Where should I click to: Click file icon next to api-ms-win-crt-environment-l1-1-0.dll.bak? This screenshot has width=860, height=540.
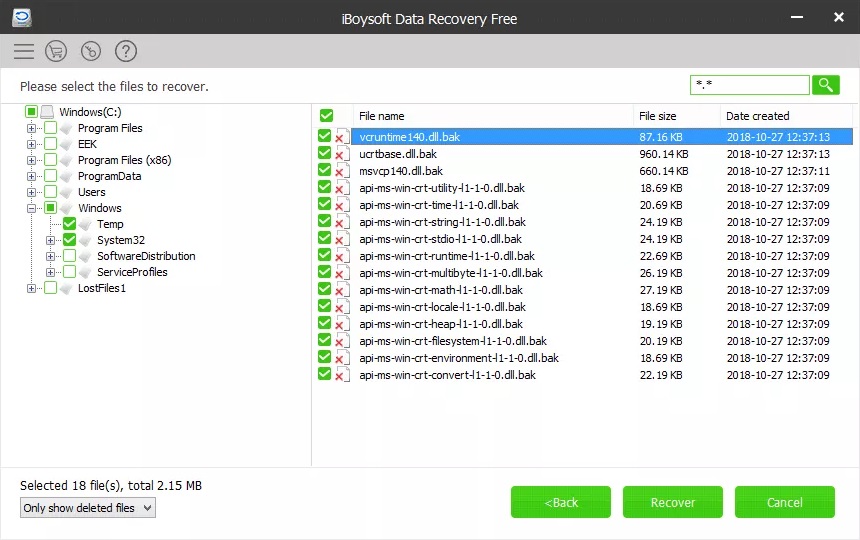coord(342,358)
